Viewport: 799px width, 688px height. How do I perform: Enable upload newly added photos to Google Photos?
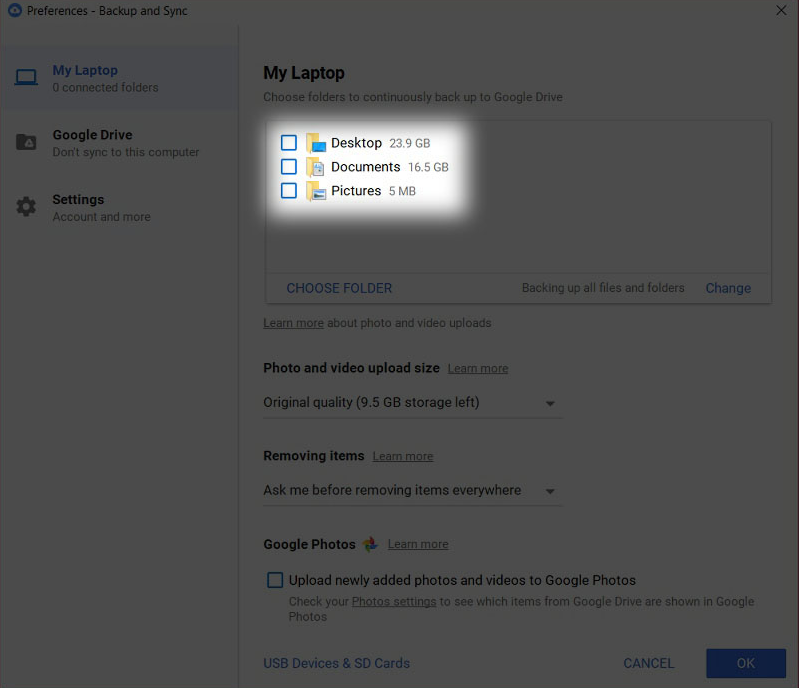pos(275,580)
